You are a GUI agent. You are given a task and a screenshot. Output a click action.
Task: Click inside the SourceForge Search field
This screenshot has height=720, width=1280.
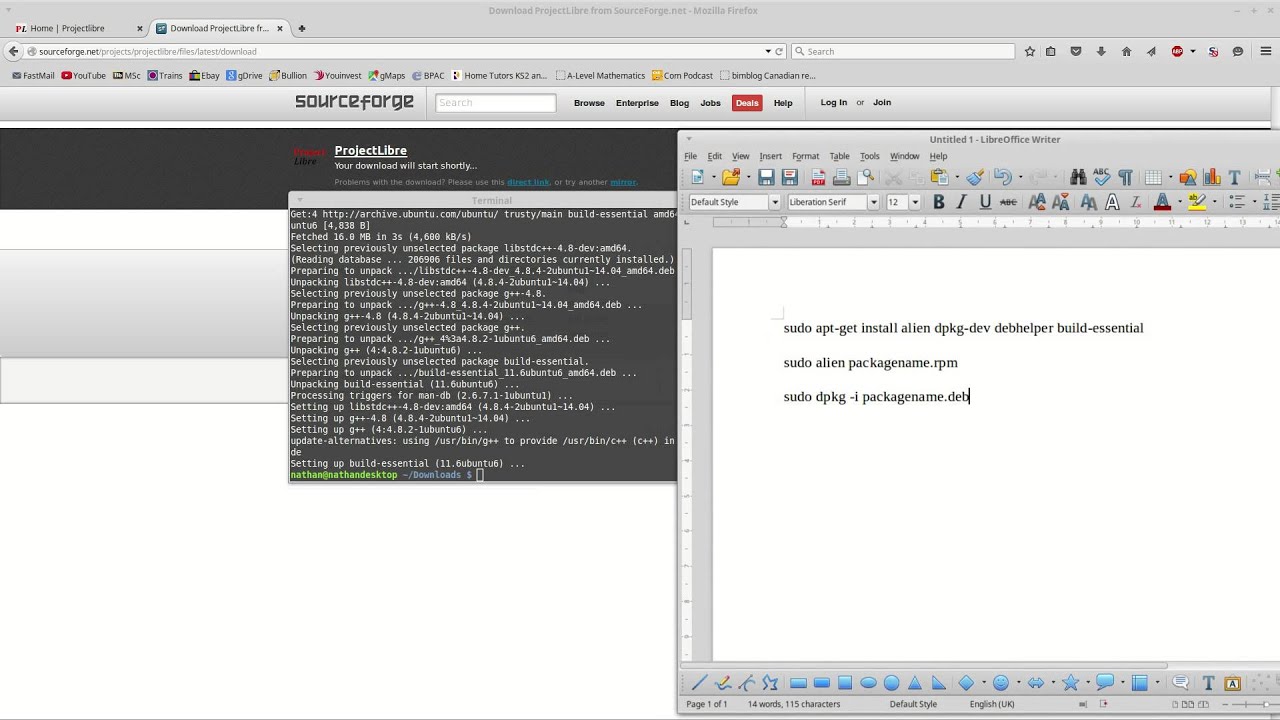(495, 102)
